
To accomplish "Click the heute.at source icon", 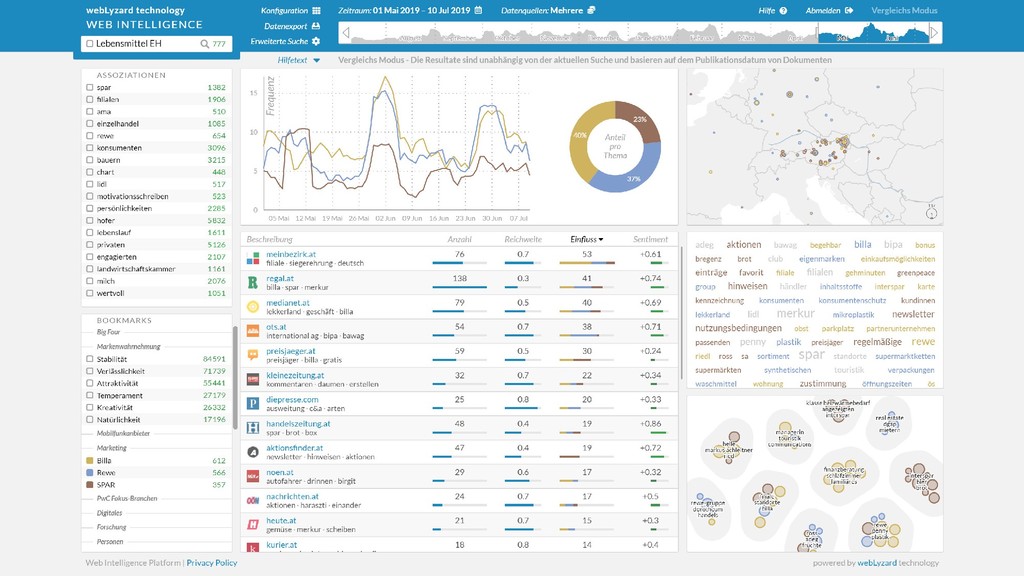I will (x=253, y=524).
